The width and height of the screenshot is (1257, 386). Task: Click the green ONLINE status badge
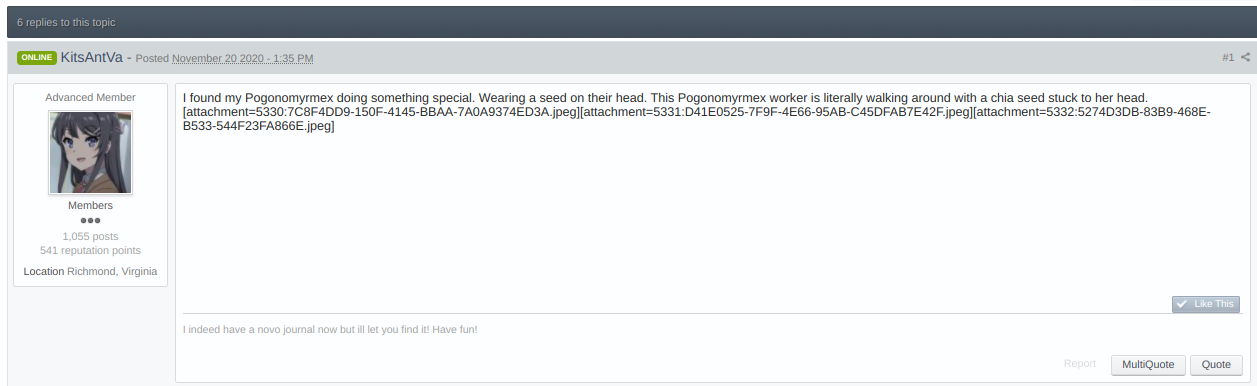pos(36,58)
